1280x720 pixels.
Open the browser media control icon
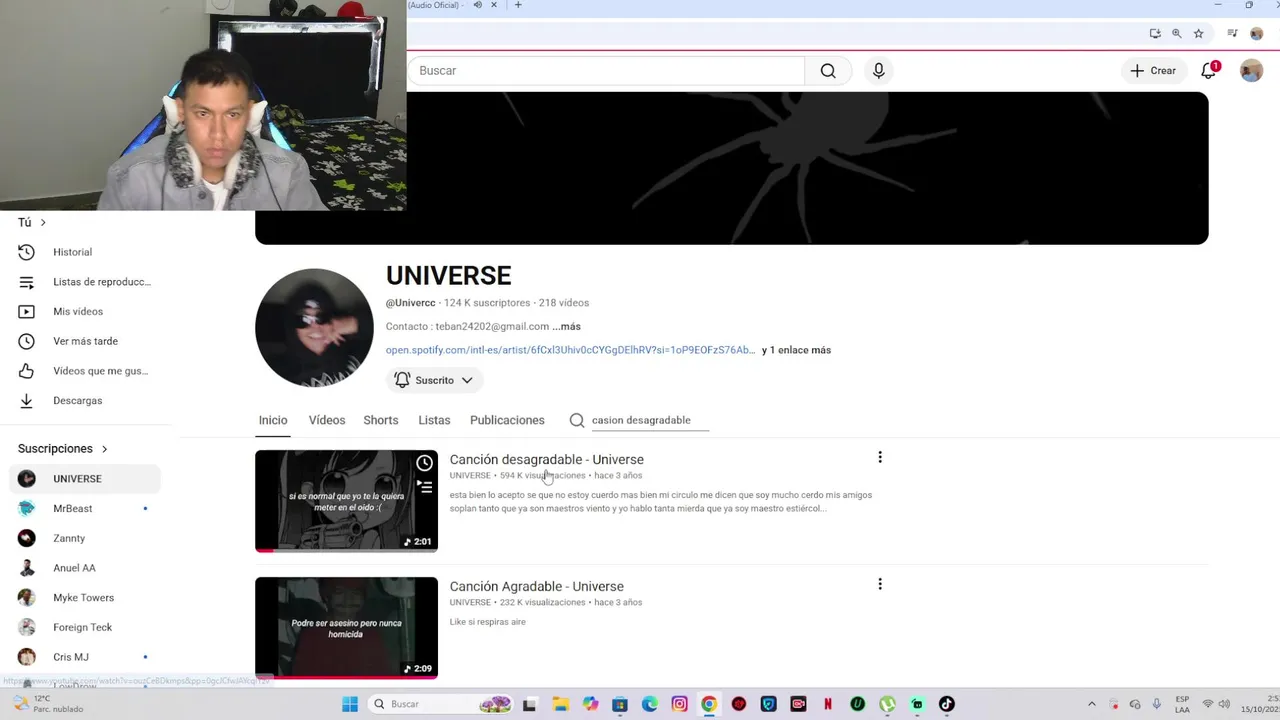coord(1231,33)
